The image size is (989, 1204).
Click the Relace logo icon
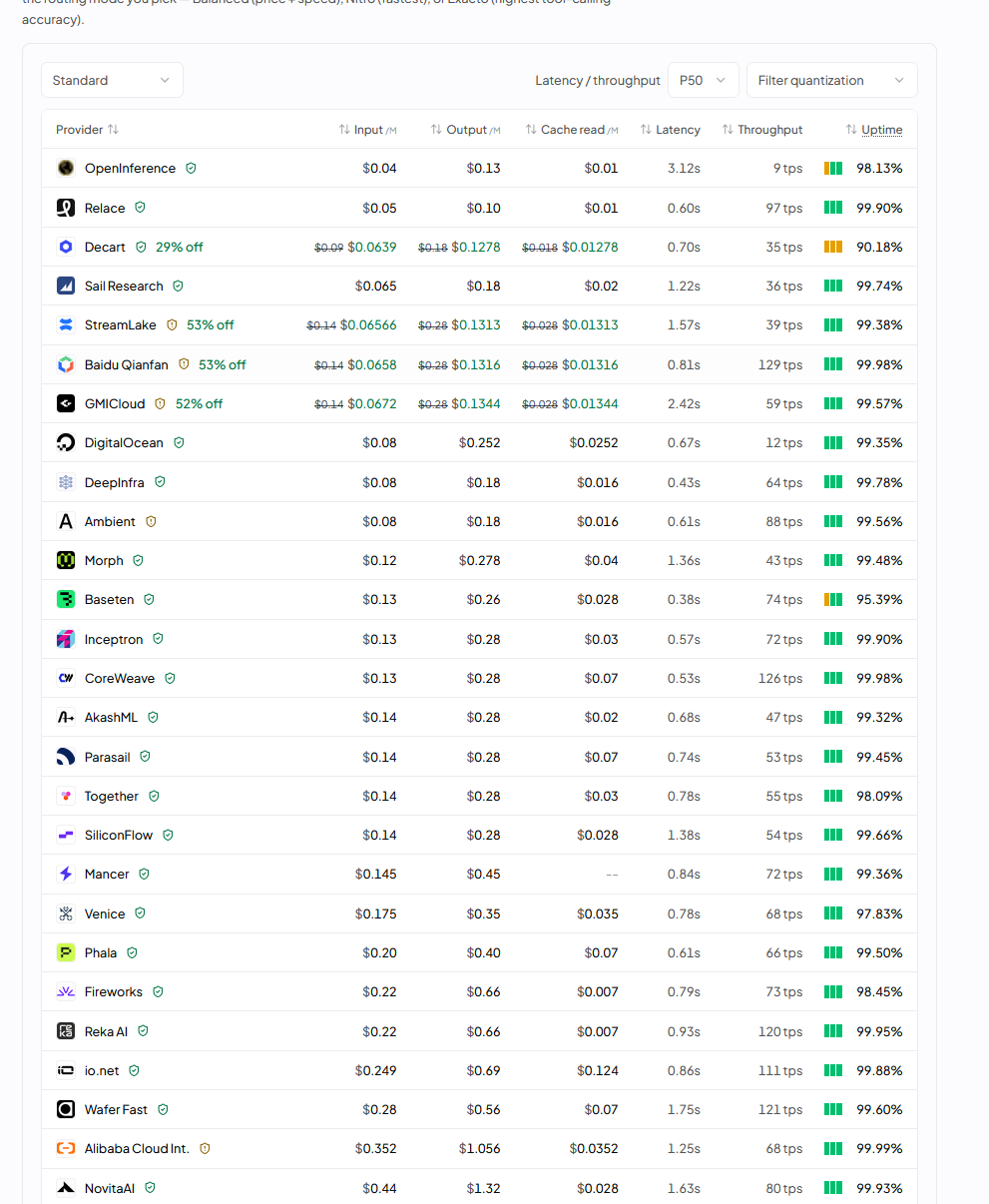(66, 208)
